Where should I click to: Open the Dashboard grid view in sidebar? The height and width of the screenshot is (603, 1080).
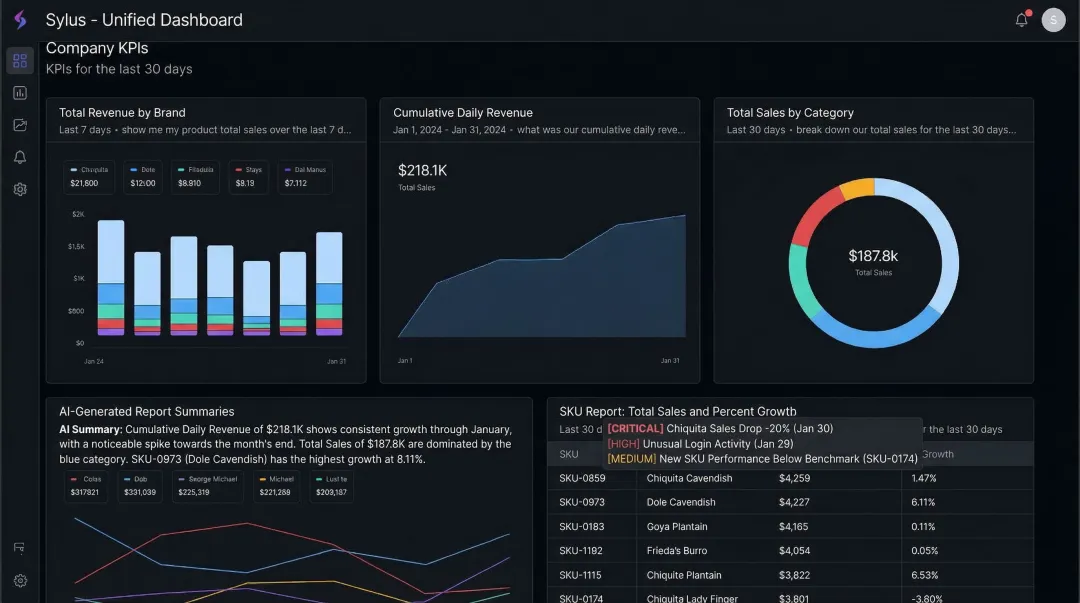[x=20, y=60]
